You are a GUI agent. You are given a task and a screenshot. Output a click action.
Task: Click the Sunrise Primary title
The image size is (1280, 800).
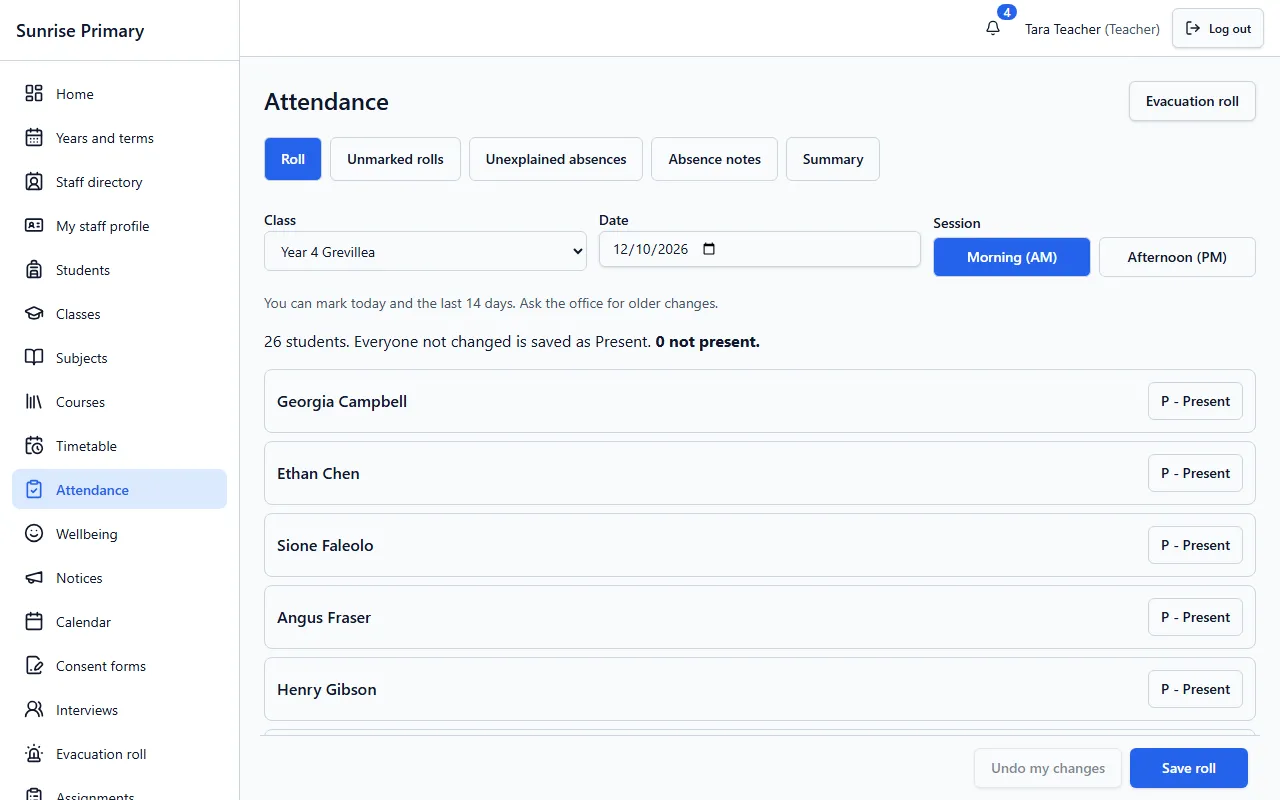pos(80,31)
